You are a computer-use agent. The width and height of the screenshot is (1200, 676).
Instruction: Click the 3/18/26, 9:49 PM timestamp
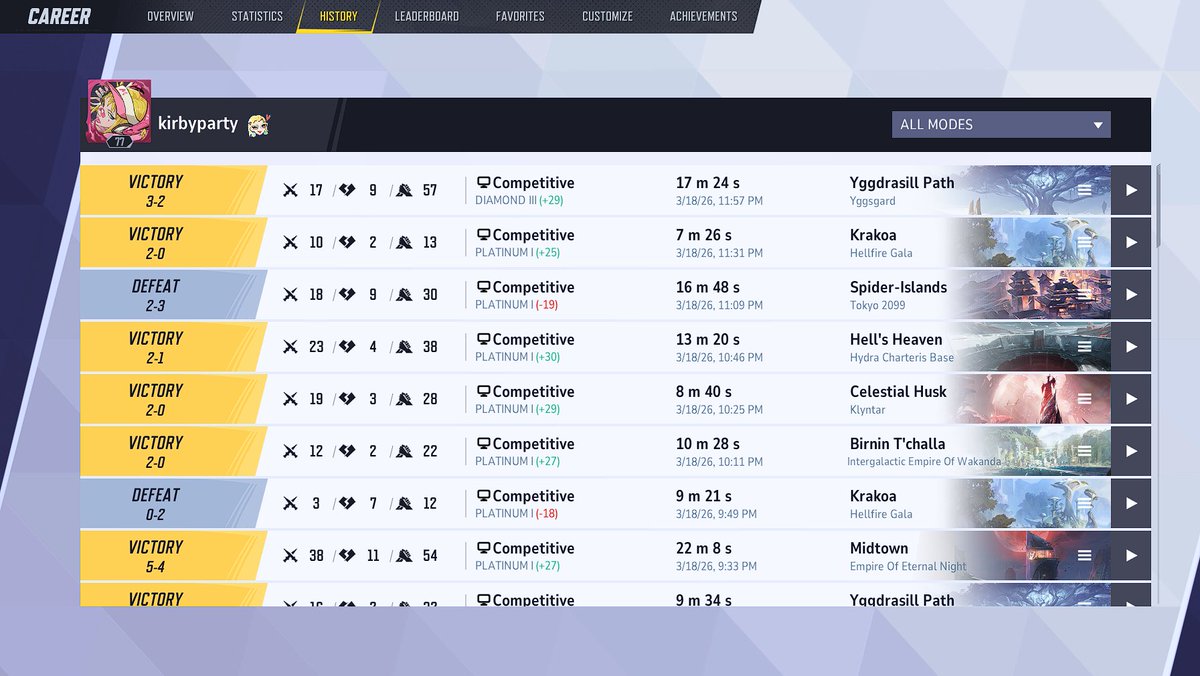pos(716,514)
